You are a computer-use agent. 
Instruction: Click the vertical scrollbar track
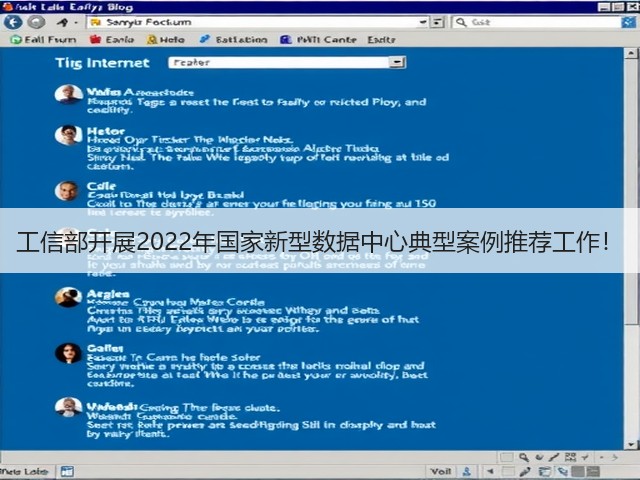tap(631, 249)
